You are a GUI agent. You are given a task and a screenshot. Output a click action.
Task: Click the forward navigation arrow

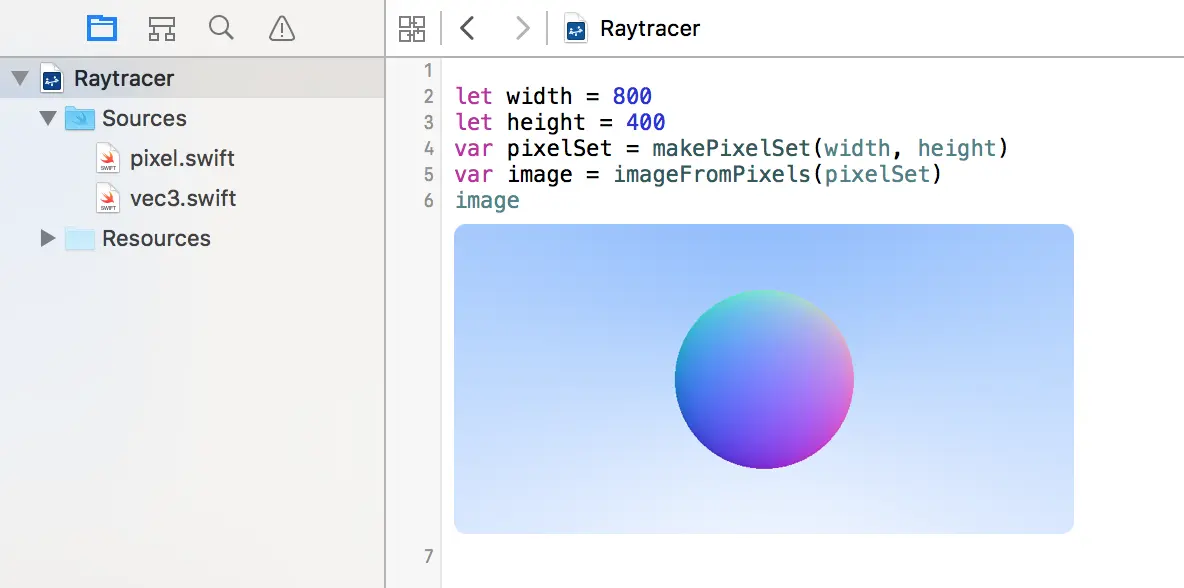[x=521, y=28]
